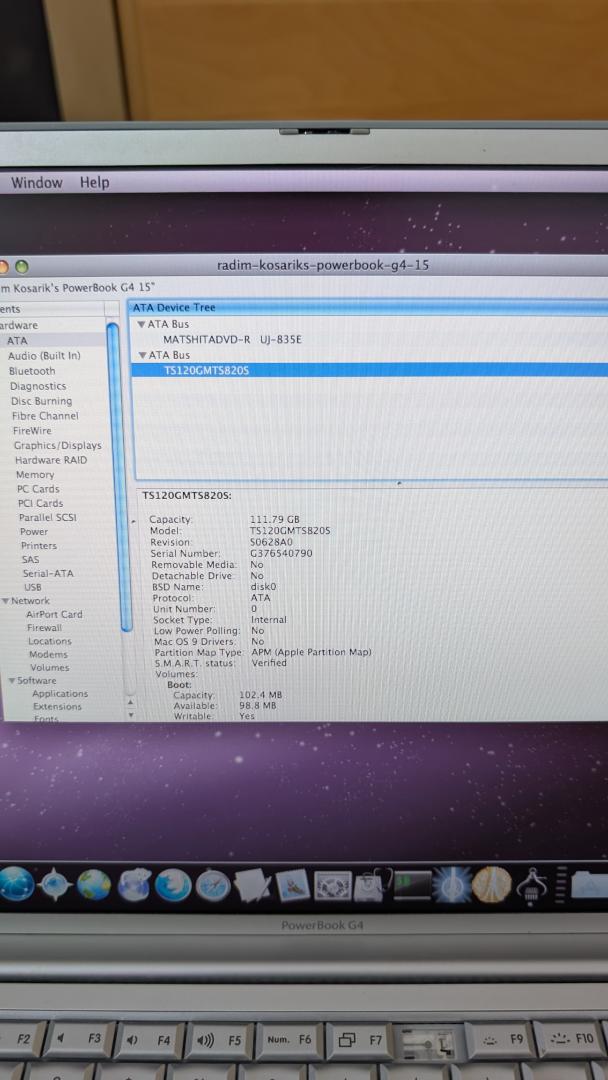Viewport: 608px width, 1080px height.
Task: Collapse the first ATA Bus entry
Action: [x=141, y=325]
